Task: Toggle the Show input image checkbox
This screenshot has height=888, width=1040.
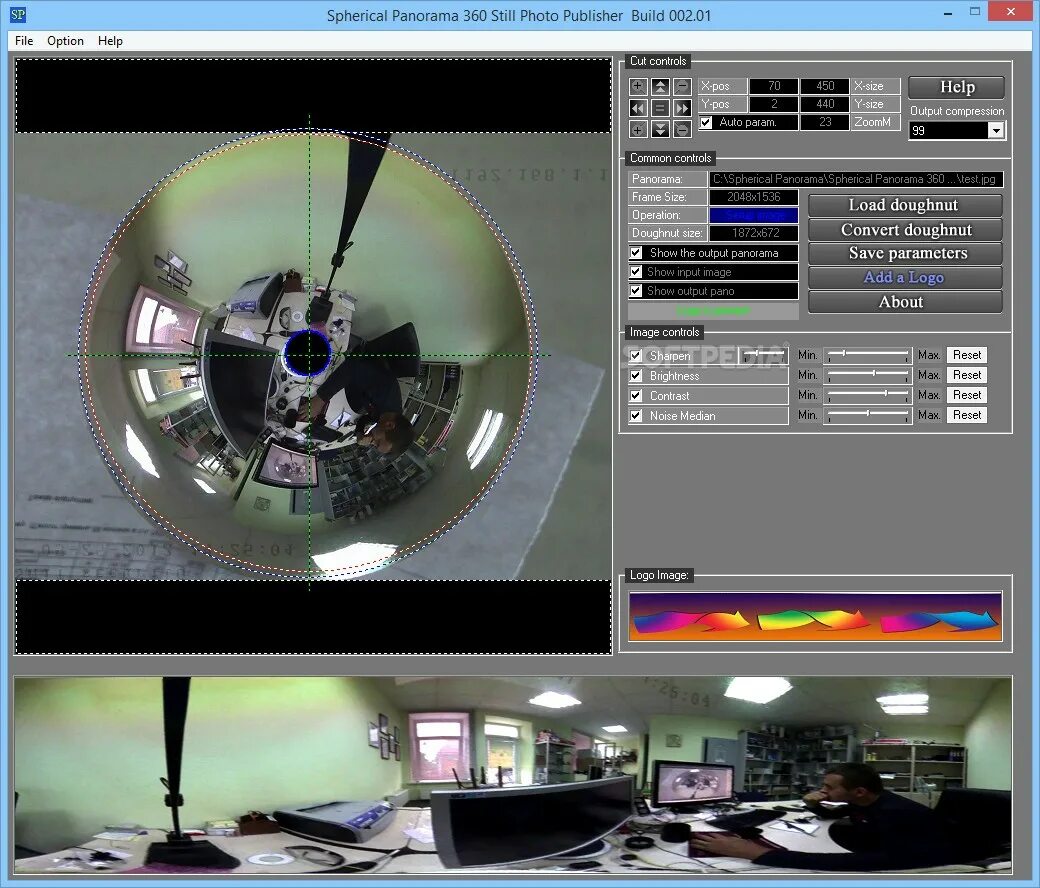Action: [x=636, y=272]
